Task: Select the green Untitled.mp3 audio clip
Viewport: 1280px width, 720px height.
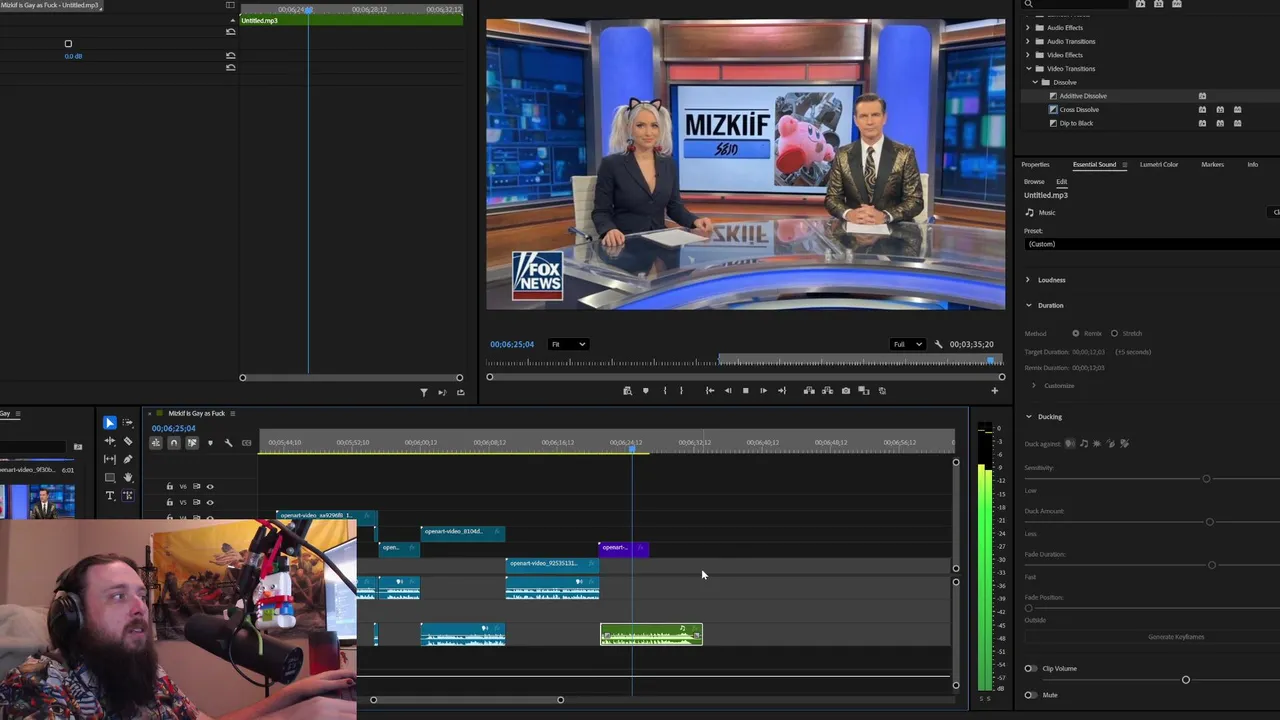Action: tap(651, 634)
